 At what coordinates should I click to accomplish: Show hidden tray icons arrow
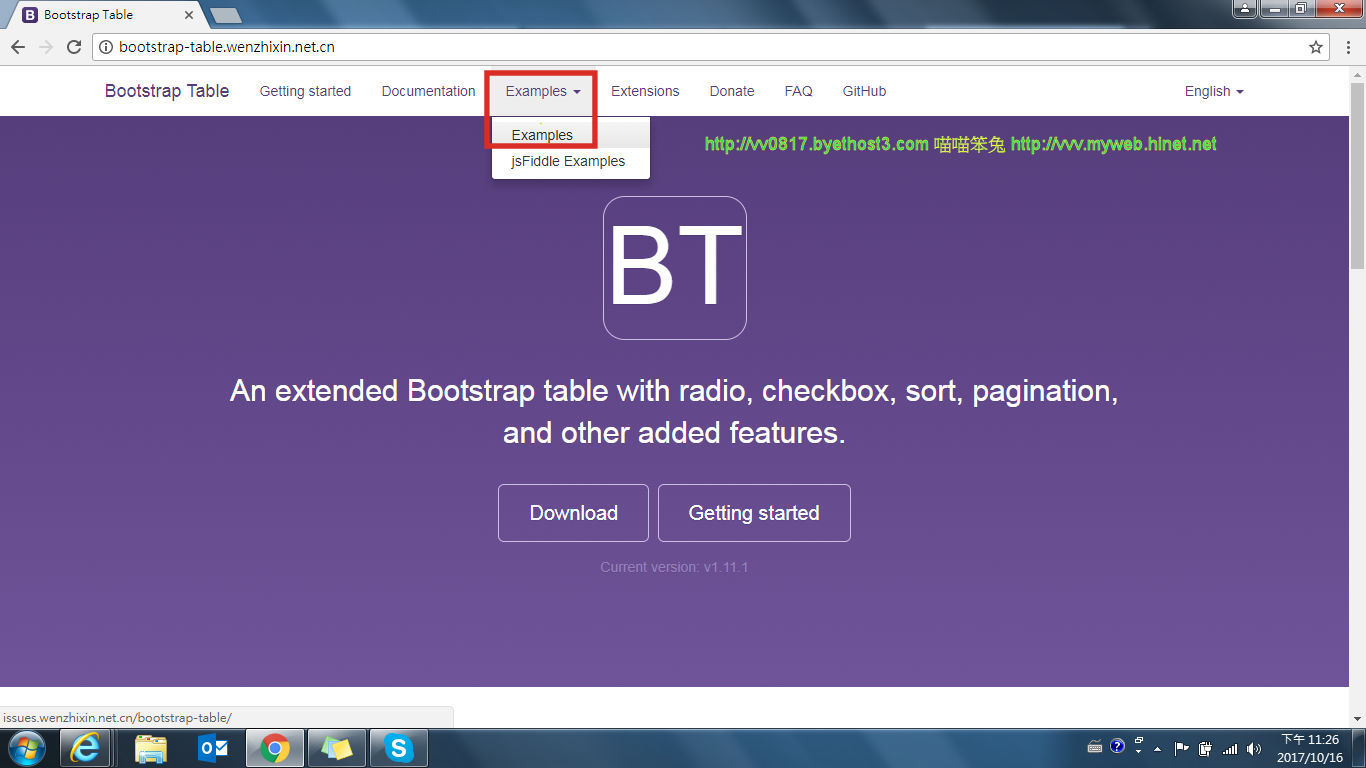pos(1158,748)
